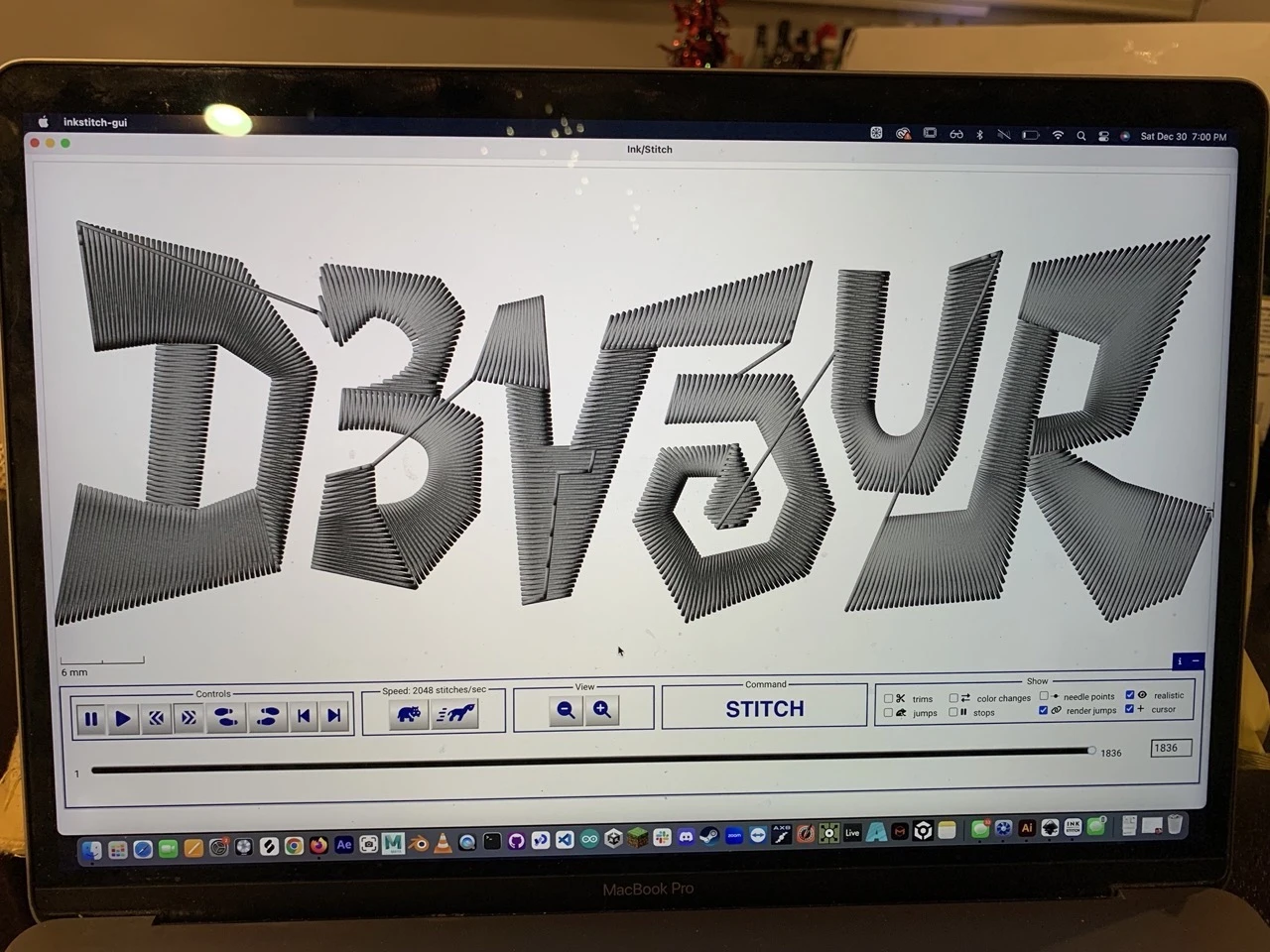Click the stitch number field showing 1836
Viewport: 1270px width, 952px height.
[x=1171, y=748]
